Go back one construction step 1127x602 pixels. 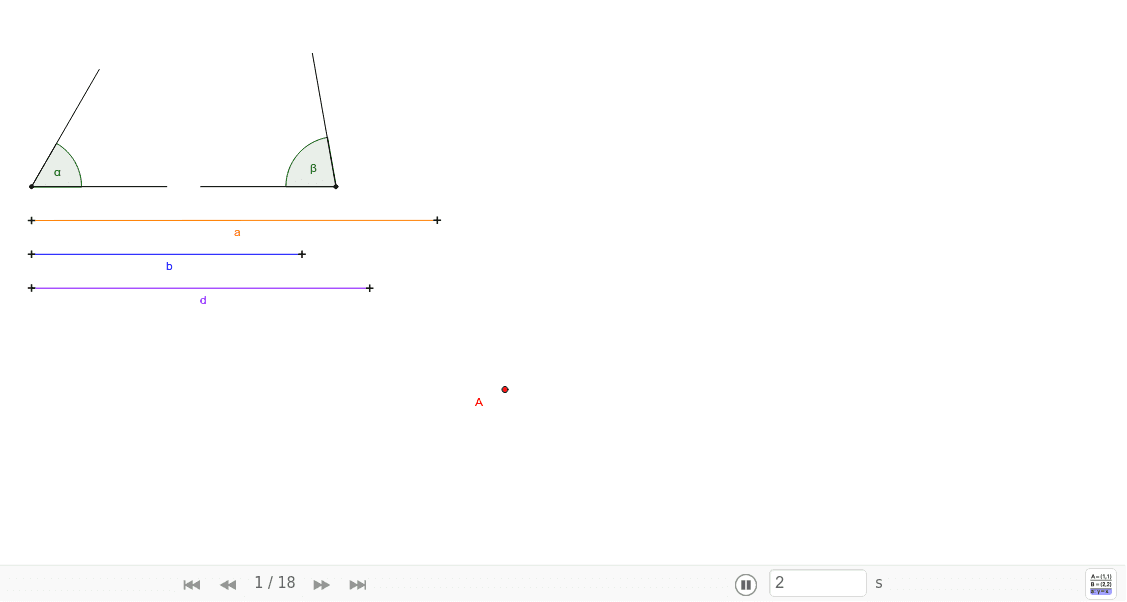pos(228,585)
